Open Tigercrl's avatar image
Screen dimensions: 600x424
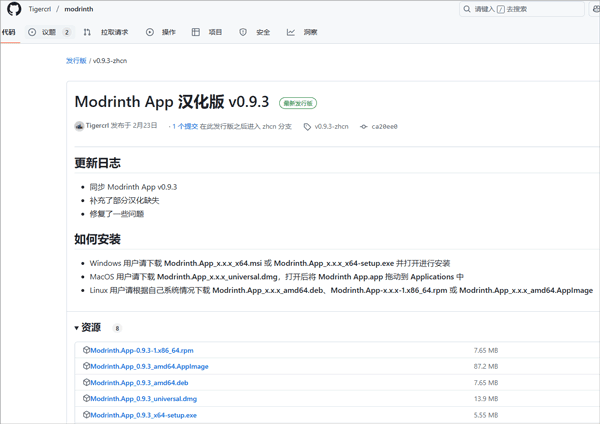tap(79, 126)
